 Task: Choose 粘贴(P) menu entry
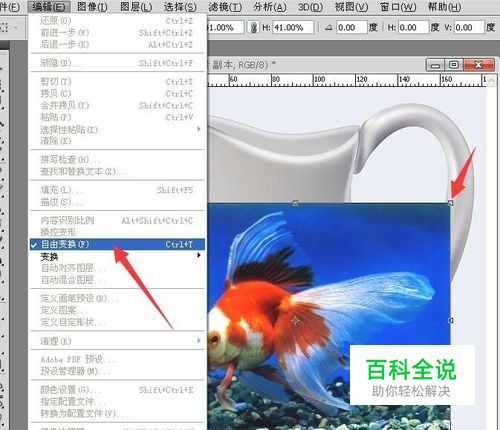point(117,117)
